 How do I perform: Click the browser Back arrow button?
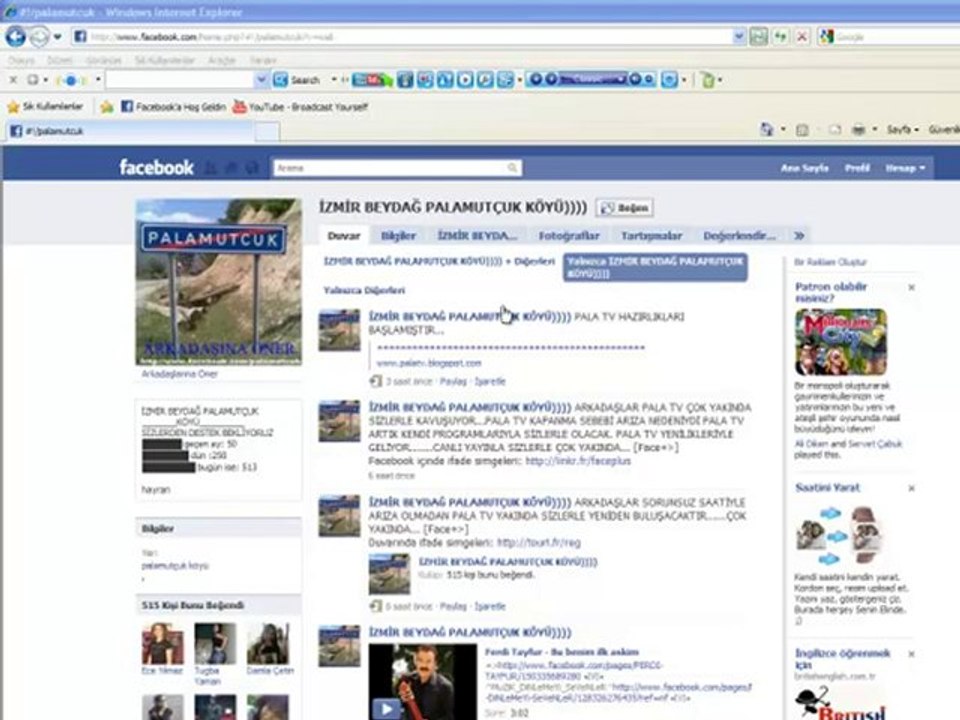(x=16, y=37)
